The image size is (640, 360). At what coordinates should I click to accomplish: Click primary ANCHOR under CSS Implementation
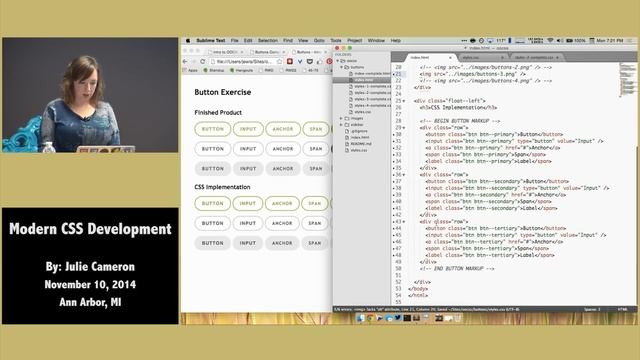point(282,203)
